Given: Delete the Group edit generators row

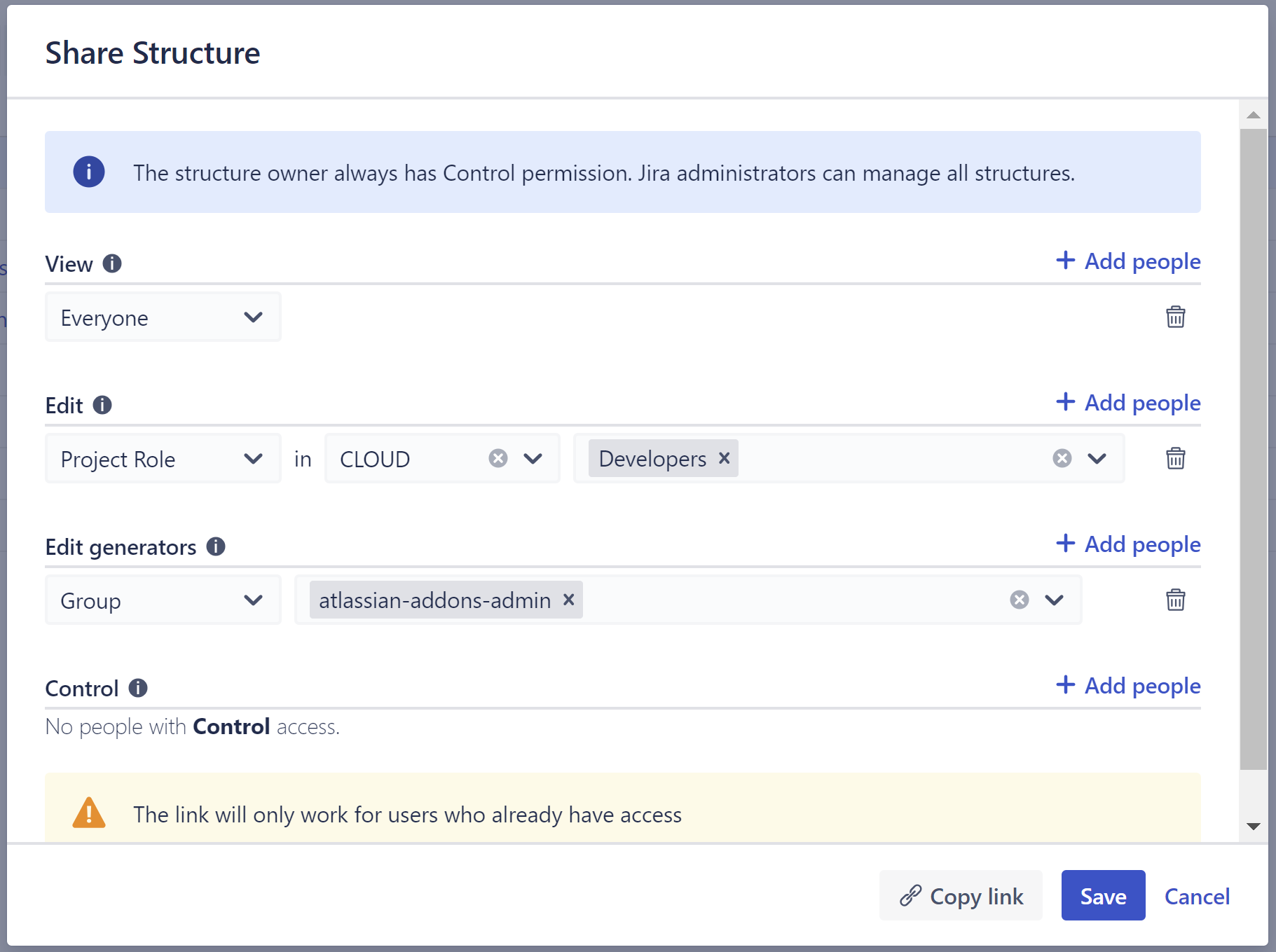Looking at the screenshot, I should tap(1176, 600).
